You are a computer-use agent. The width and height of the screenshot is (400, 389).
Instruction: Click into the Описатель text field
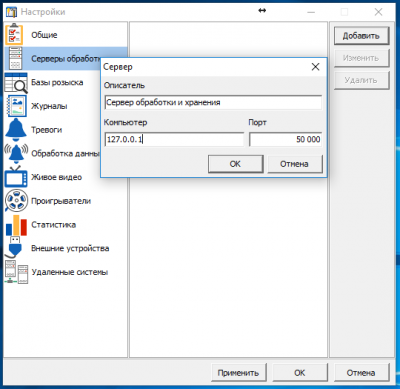[x=213, y=102]
